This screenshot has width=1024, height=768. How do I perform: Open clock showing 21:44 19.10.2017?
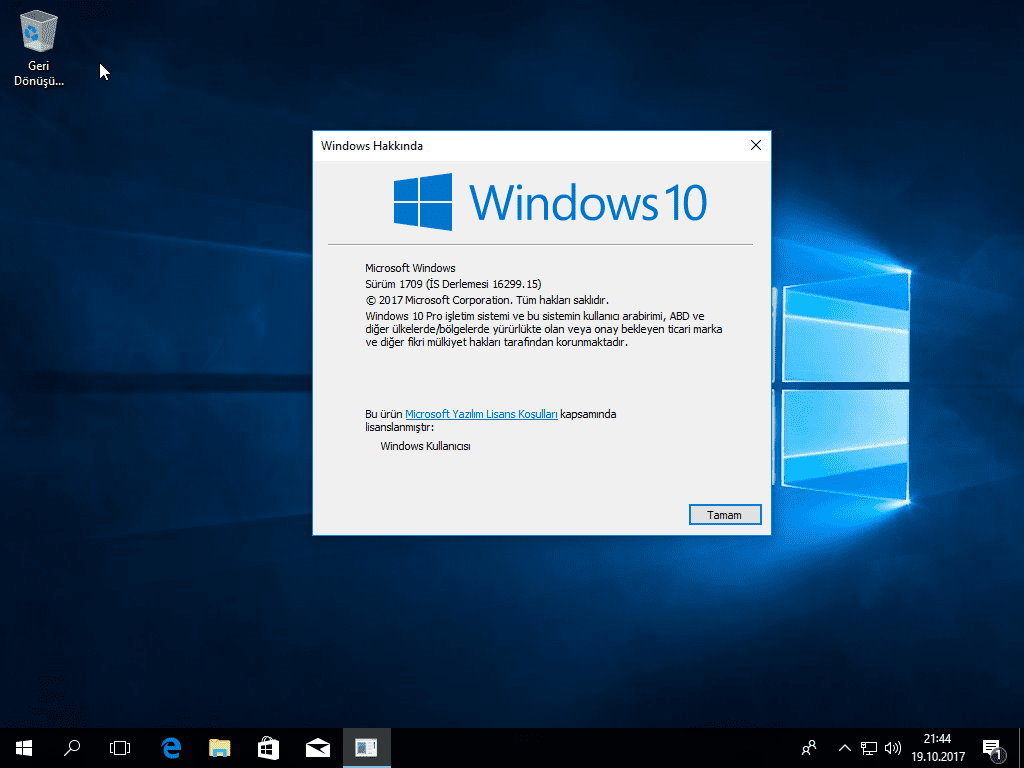click(938, 748)
